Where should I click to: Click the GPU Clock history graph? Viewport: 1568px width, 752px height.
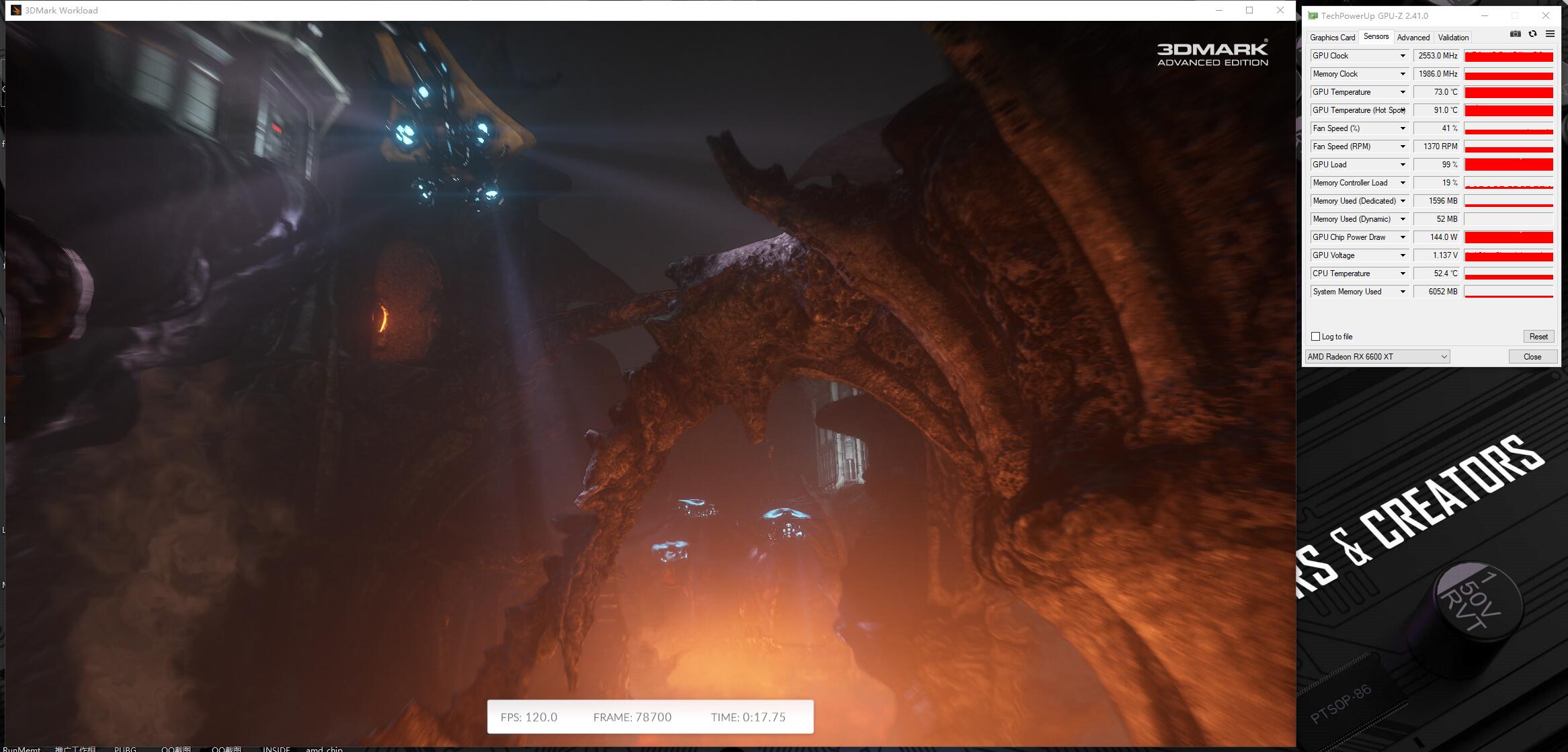point(1509,56)
